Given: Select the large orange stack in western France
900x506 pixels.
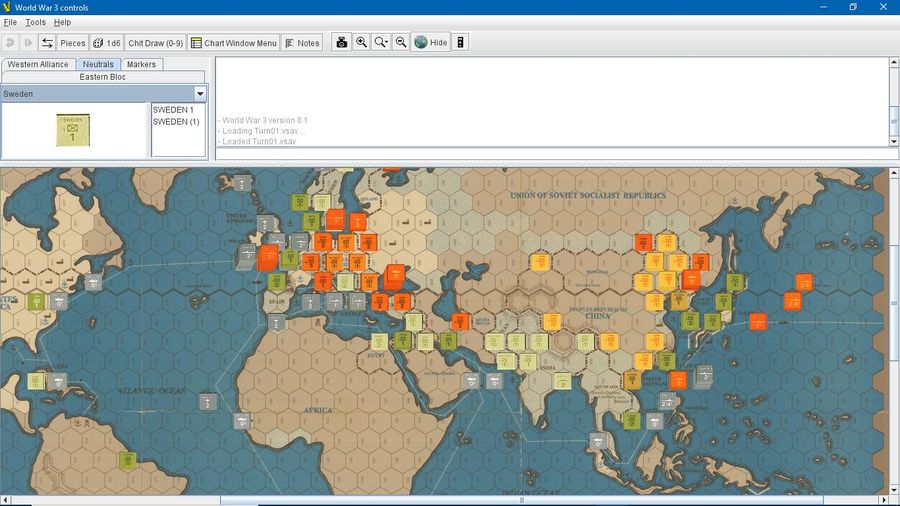Looking at the screenshot, I should [x=267, y=258].
